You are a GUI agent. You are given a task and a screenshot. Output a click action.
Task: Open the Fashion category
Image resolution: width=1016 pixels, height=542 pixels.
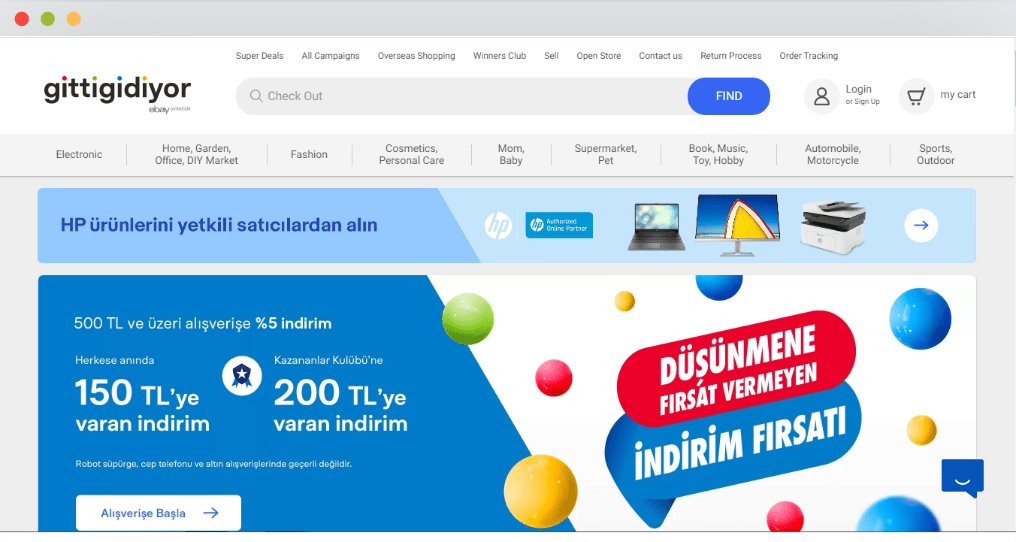pyautogui.click(x=309, y=154)
